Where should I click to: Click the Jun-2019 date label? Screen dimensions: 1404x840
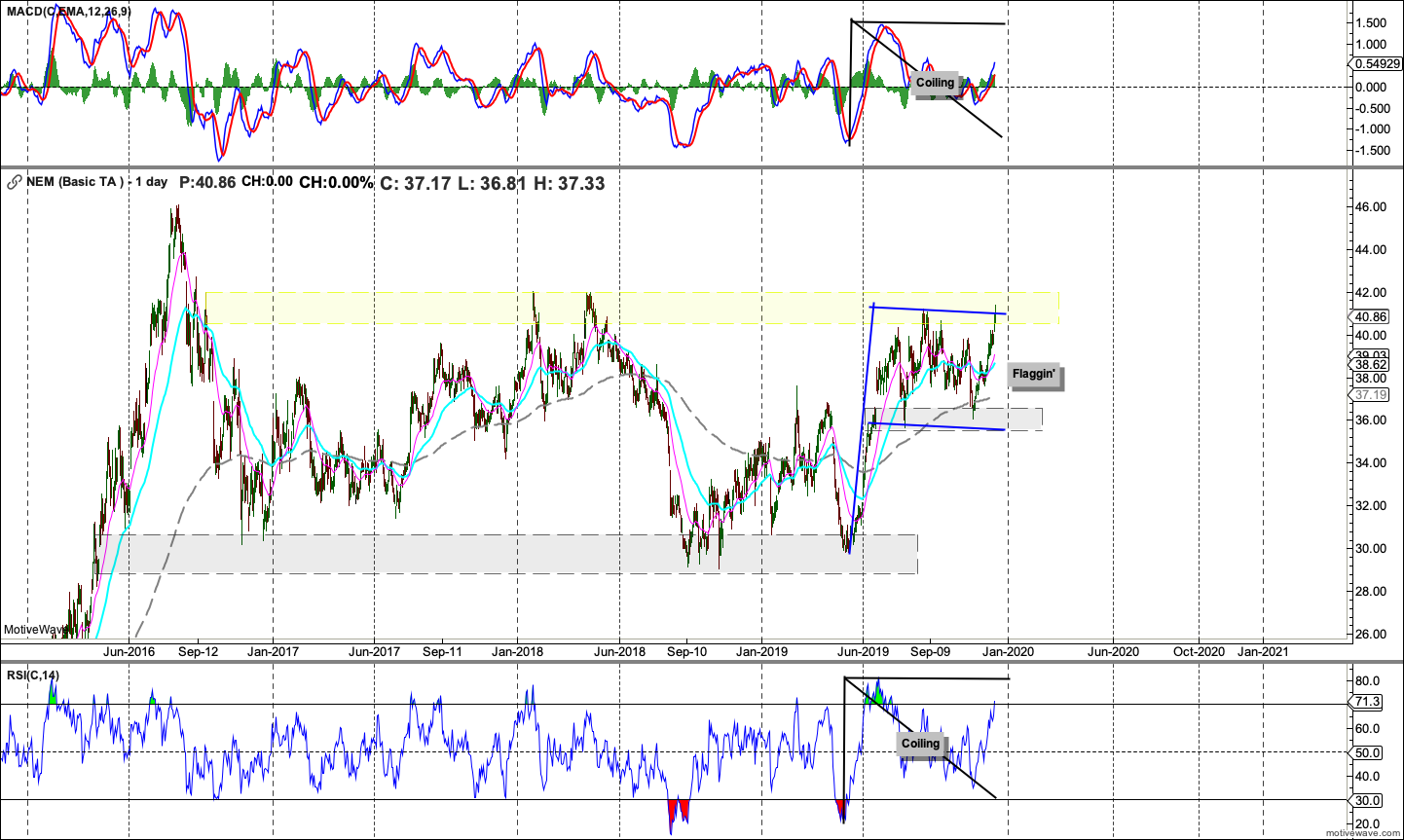864,652
